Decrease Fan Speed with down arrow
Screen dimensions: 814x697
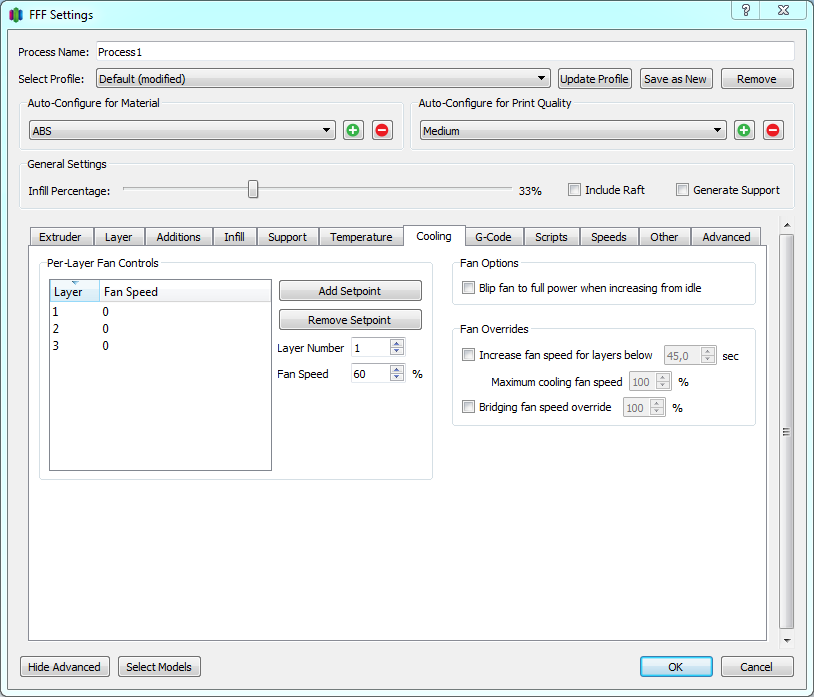(x=397, y=378)
